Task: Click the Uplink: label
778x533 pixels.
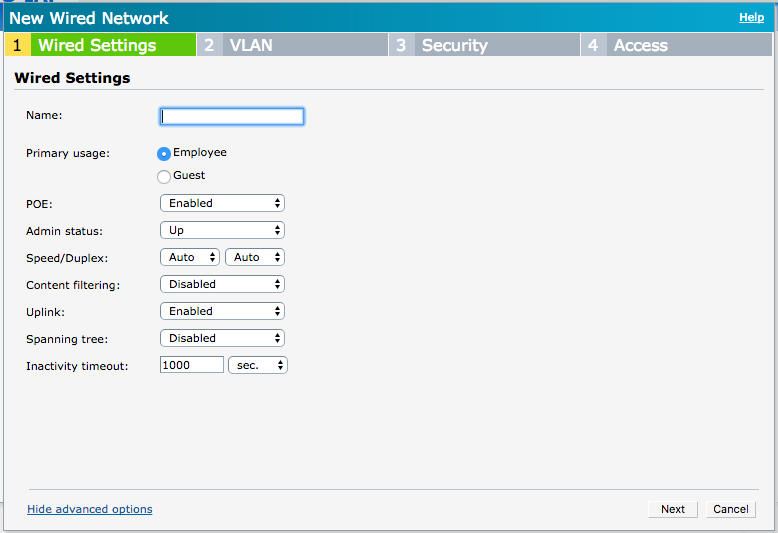Action: tap(46, 312)
